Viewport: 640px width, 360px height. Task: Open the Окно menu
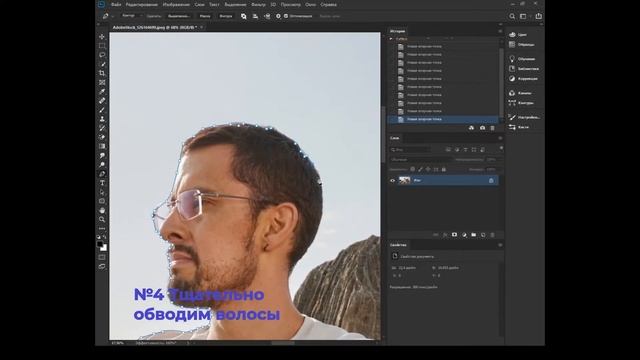311,4
